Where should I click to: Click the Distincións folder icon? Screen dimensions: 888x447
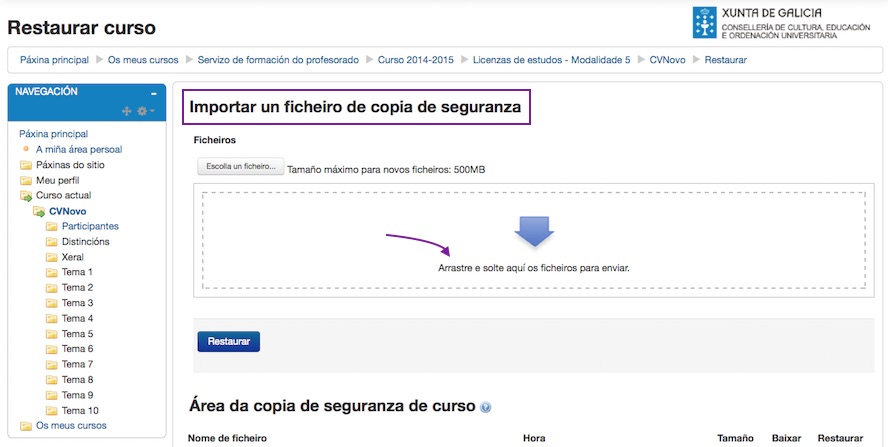[x=52, y=242]
